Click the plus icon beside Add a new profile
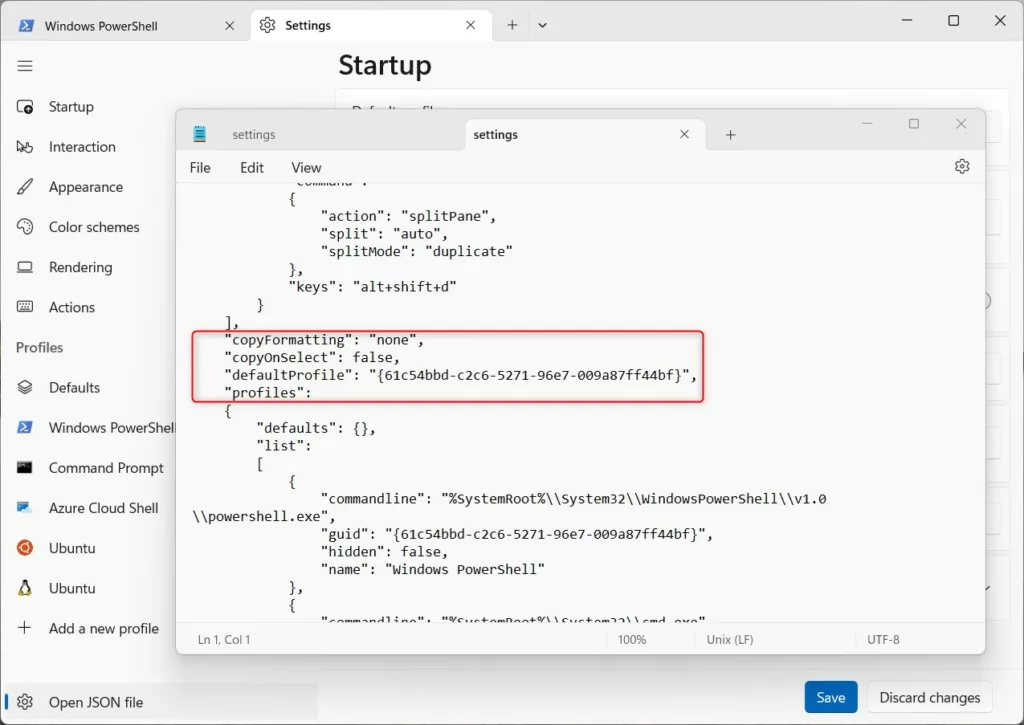The height and width of the screenshot is (725, 1024). [25, 628]
